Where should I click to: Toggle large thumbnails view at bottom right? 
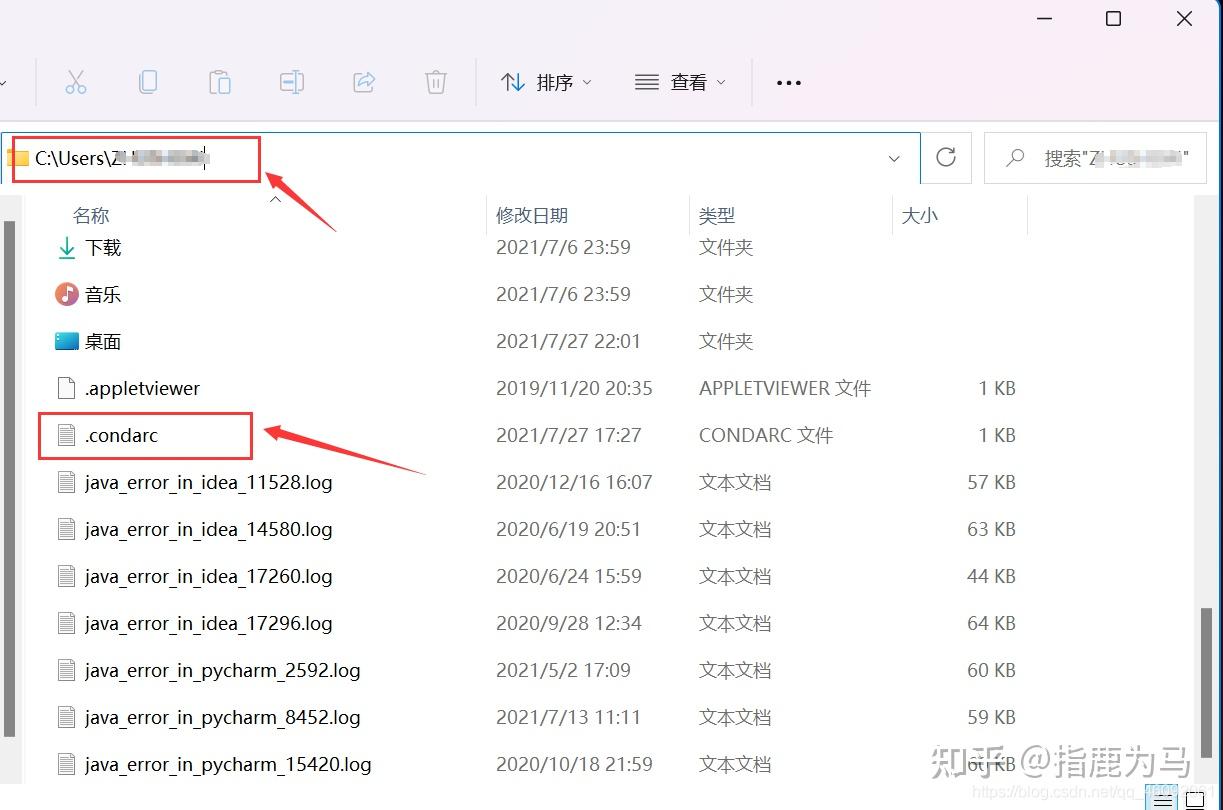pos(1196,799)
